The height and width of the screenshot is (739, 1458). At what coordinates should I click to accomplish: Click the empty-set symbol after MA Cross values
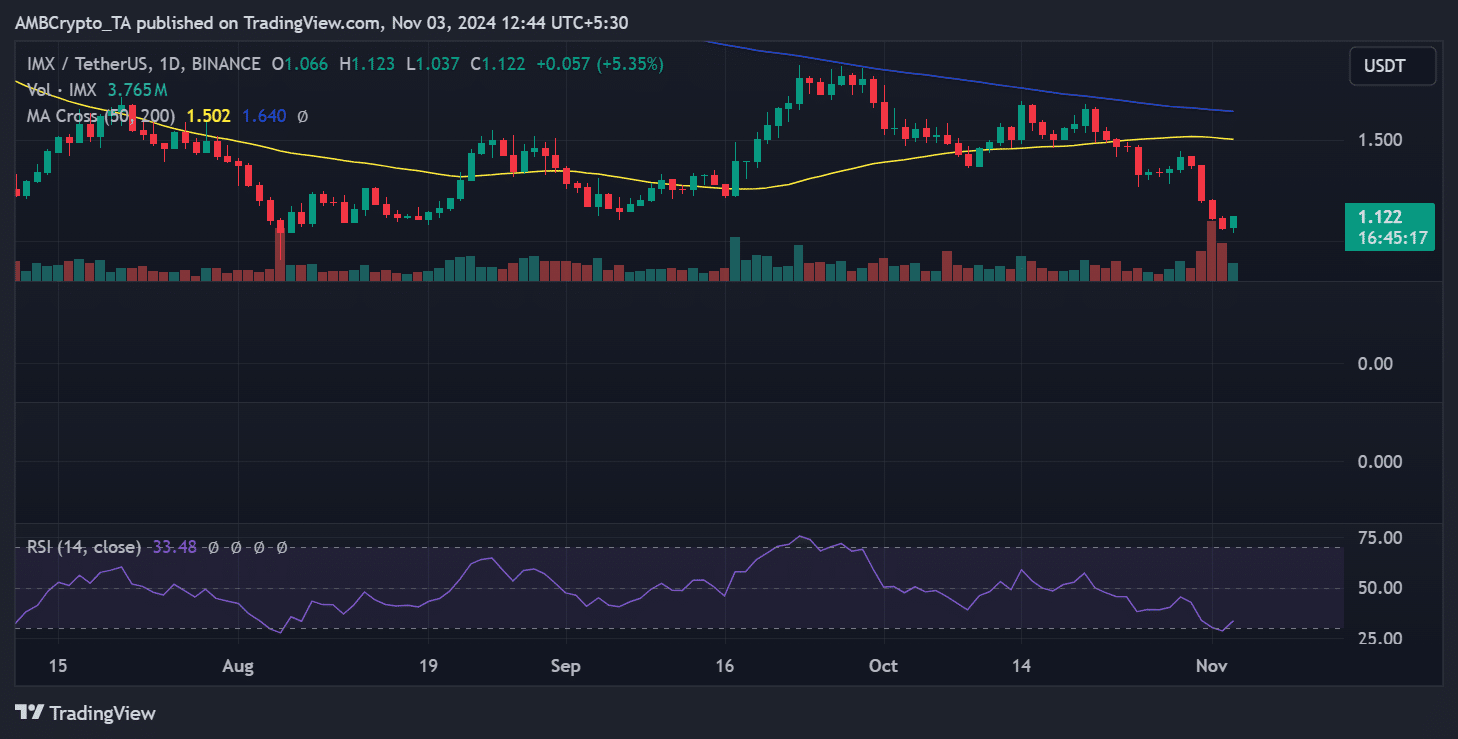click(303, 116)
